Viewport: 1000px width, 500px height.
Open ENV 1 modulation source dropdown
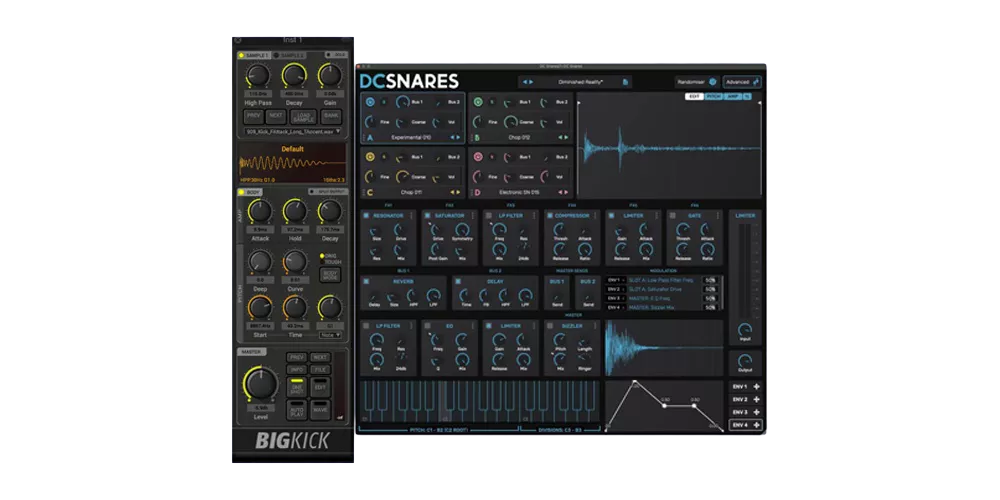point(614,280)
